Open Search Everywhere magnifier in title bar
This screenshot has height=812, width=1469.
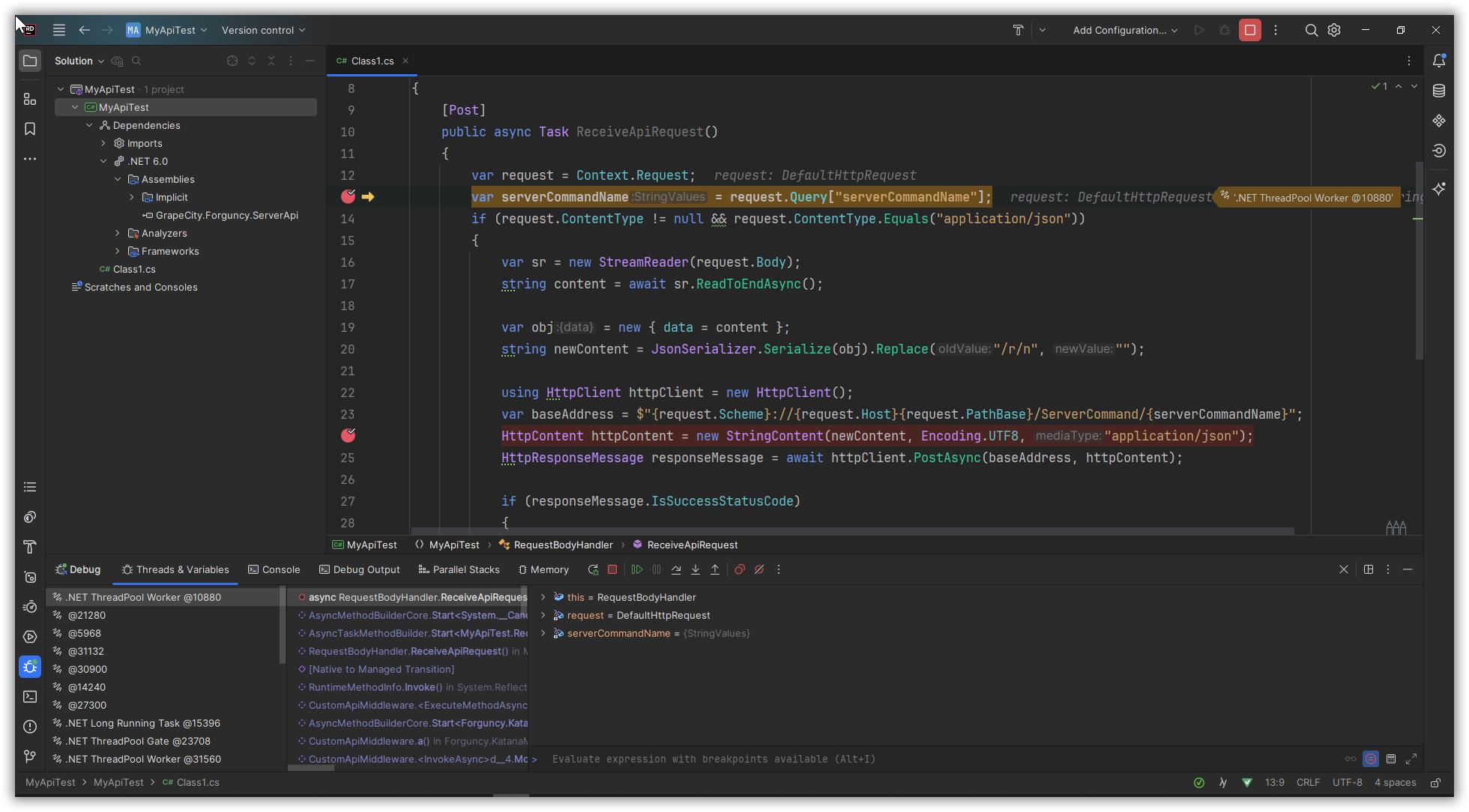[x=1311, y=30]
